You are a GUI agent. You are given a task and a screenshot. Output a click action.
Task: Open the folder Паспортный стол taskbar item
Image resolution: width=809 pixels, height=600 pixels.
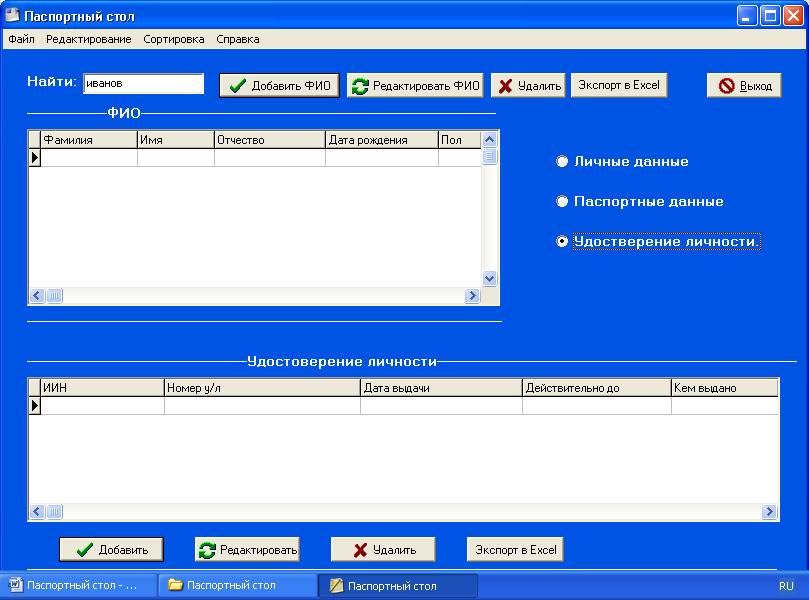237,586
